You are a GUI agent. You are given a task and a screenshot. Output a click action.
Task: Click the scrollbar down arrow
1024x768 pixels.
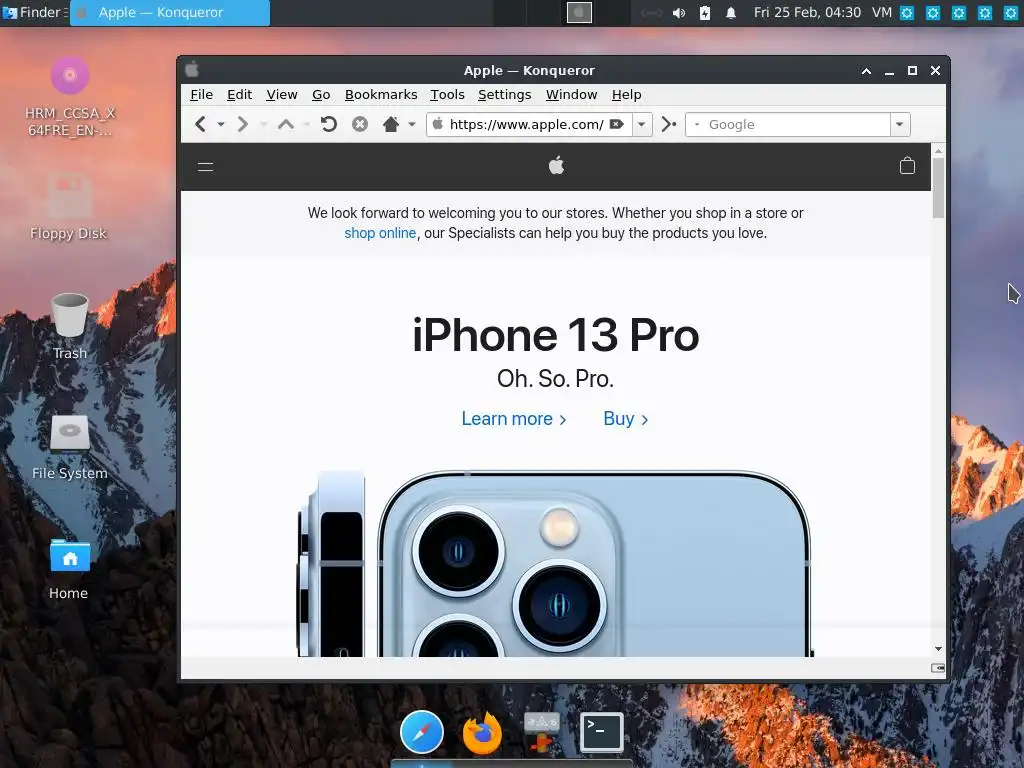point(938,648)
